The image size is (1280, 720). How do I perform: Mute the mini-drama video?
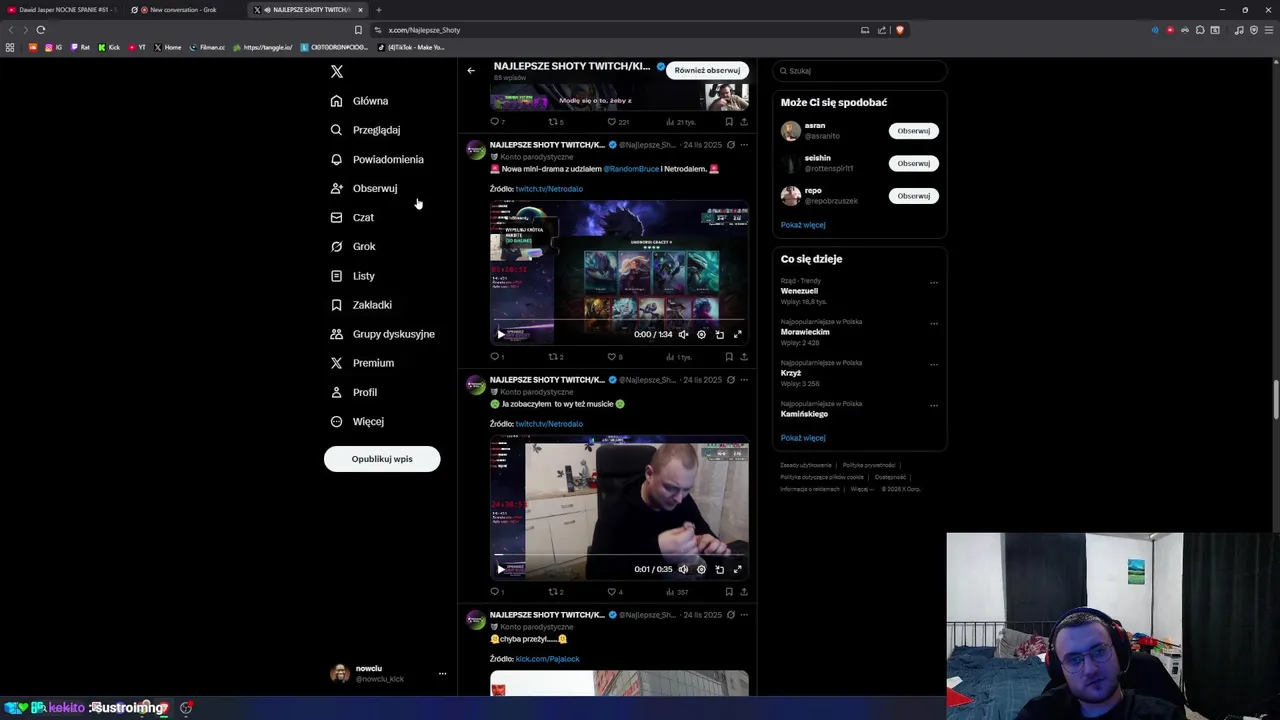(683, 335)
